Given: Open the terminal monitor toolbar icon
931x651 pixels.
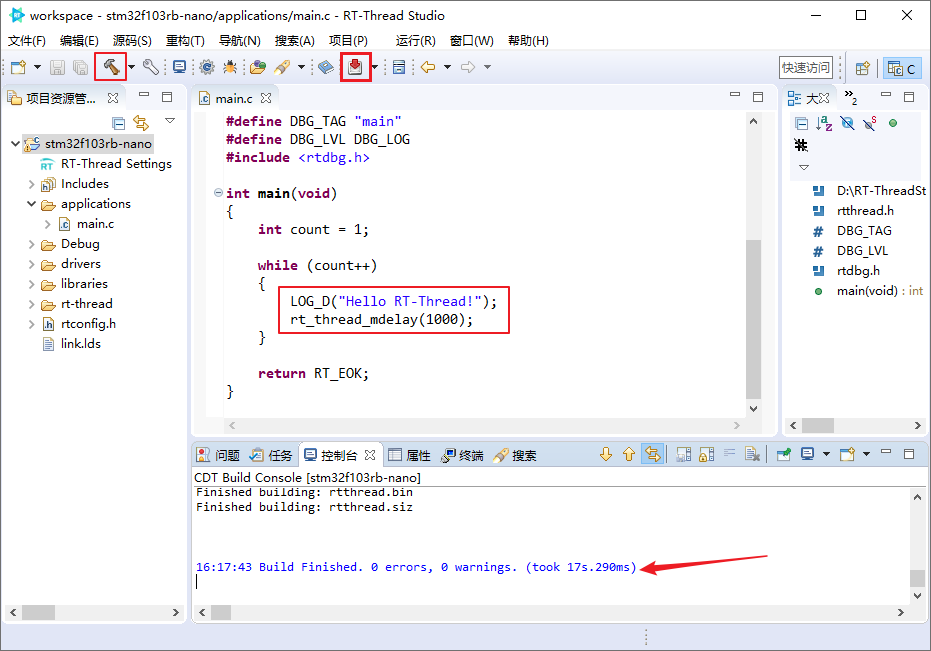Looking at the screenshot, I should pyautogui.click(x=179, y=67).
